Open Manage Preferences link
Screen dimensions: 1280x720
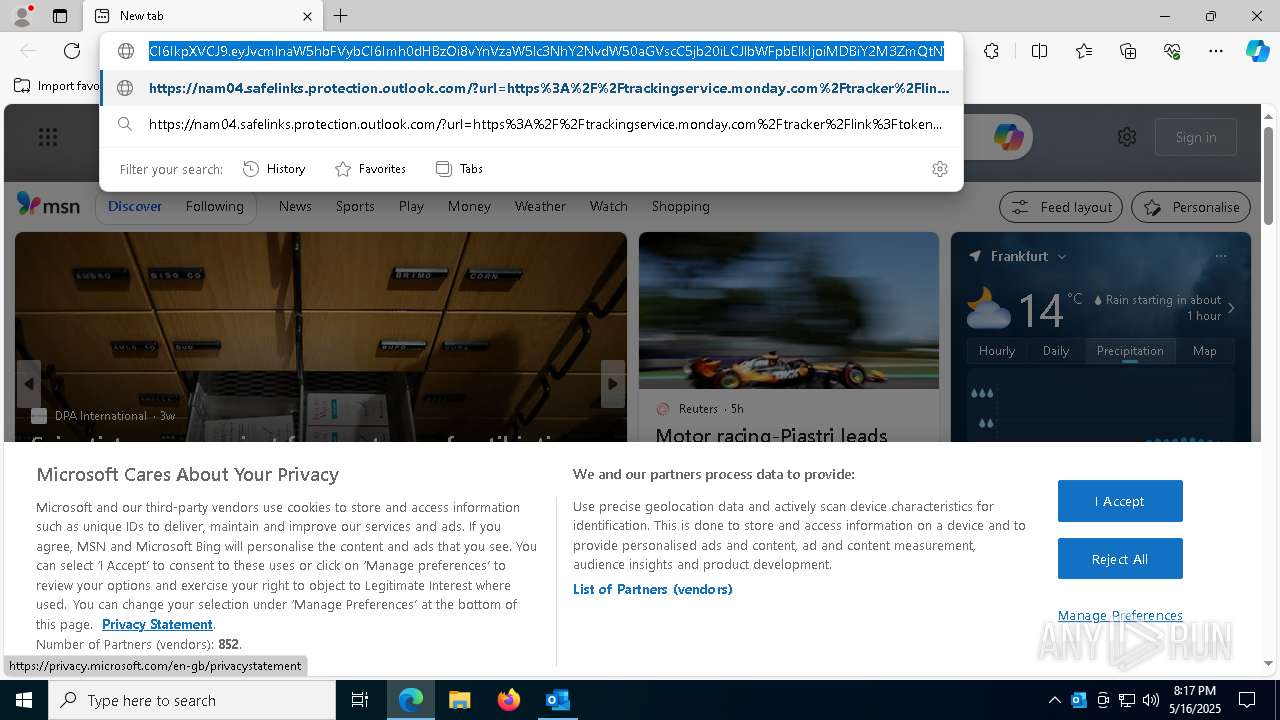[1120, 615]
